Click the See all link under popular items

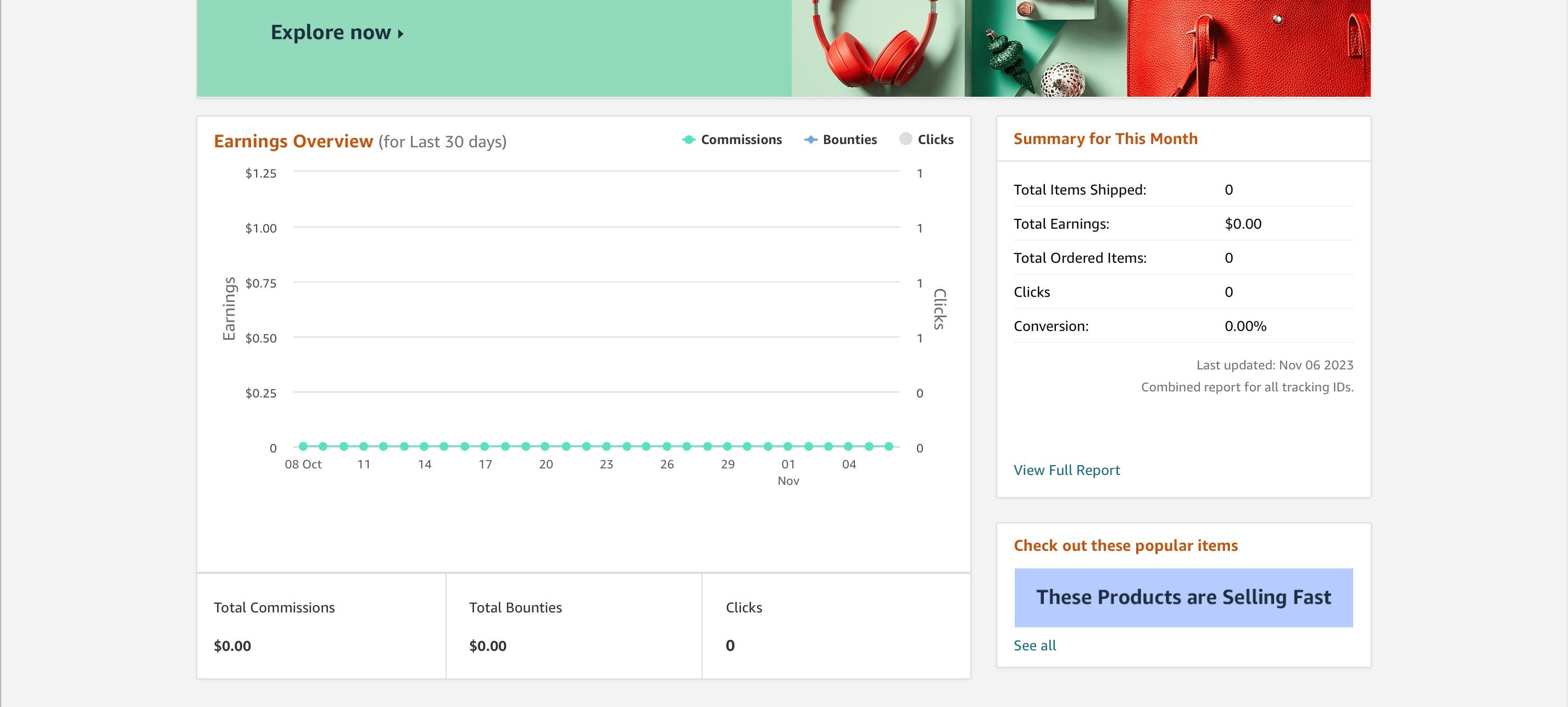point(1035,645)
